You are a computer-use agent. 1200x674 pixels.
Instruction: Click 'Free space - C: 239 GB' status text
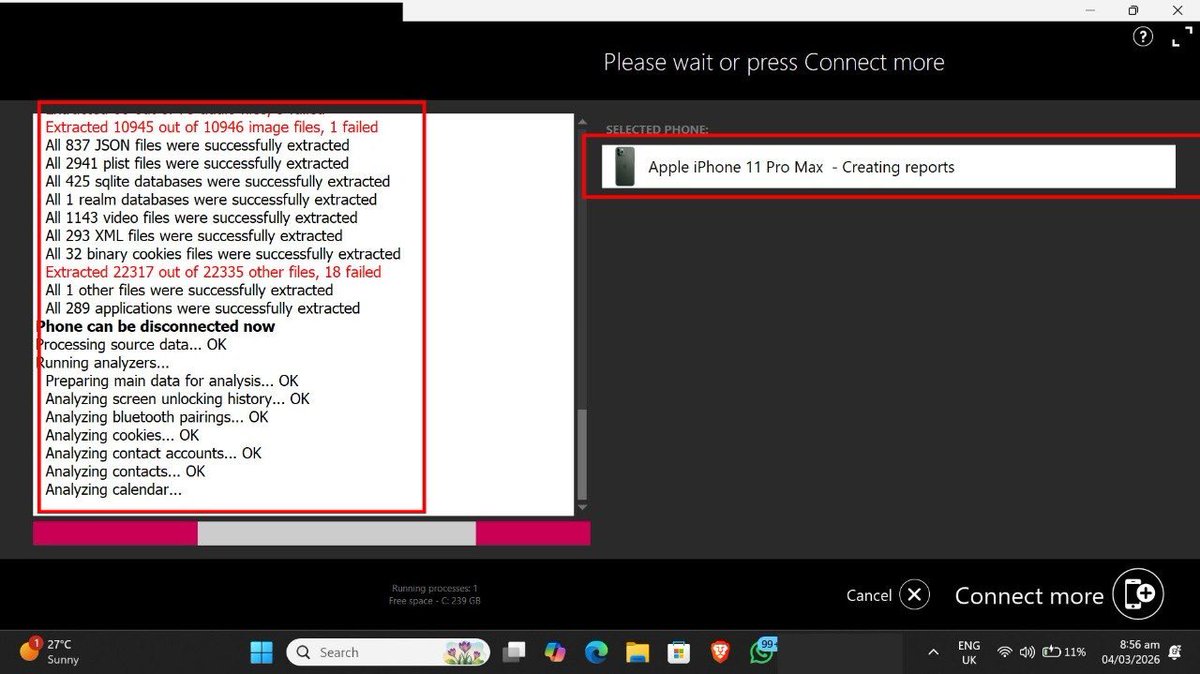click(435, 601)
